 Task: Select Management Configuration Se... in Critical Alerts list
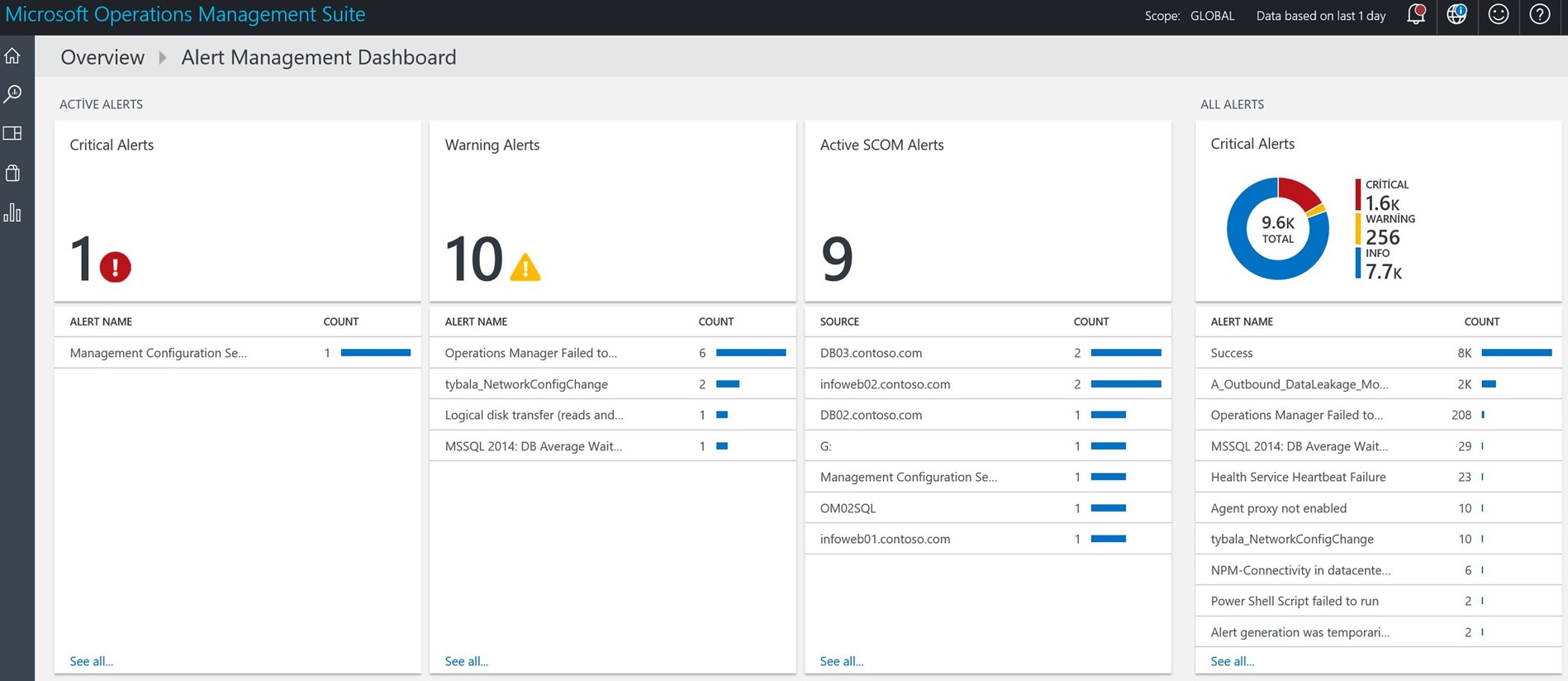click(238, 353)
